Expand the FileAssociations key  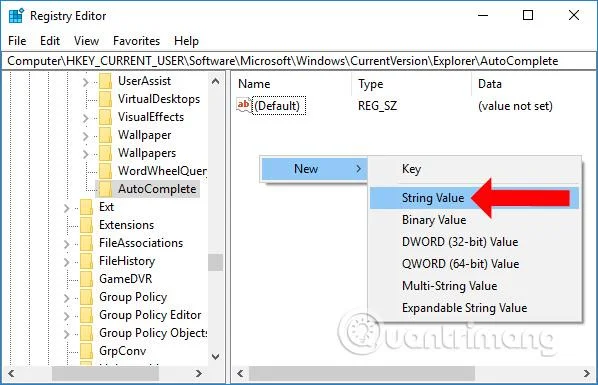[67, 244]
